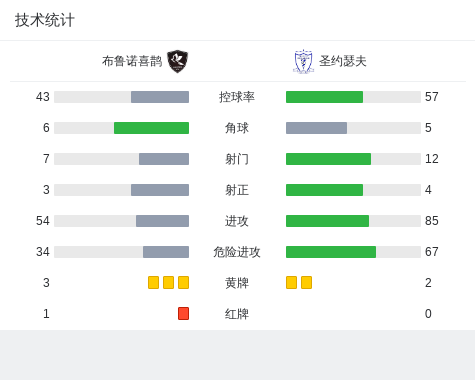This screenshot has width=475, height=380.
Task: Click the first yellow card of 圣约瑟夫
Action: (291, 282)
